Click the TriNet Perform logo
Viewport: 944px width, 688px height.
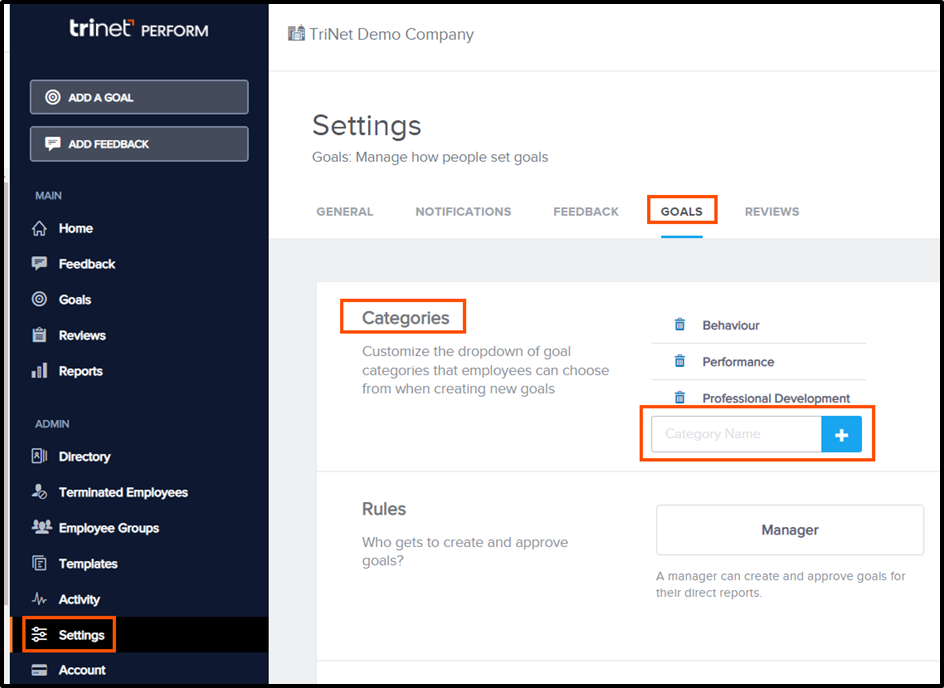139,29
